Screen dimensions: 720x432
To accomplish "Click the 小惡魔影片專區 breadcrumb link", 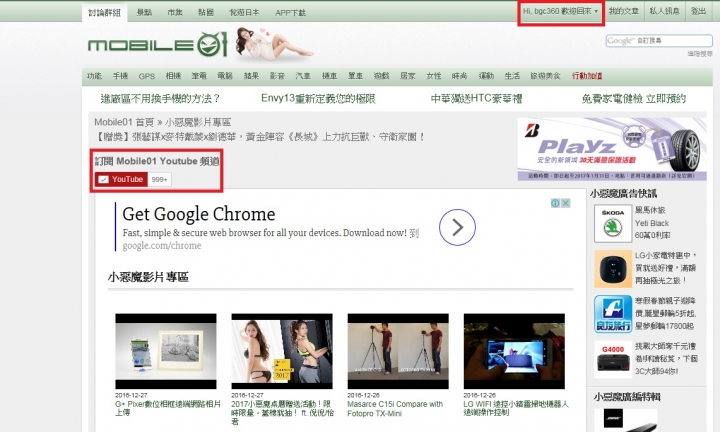I will 198,122.
